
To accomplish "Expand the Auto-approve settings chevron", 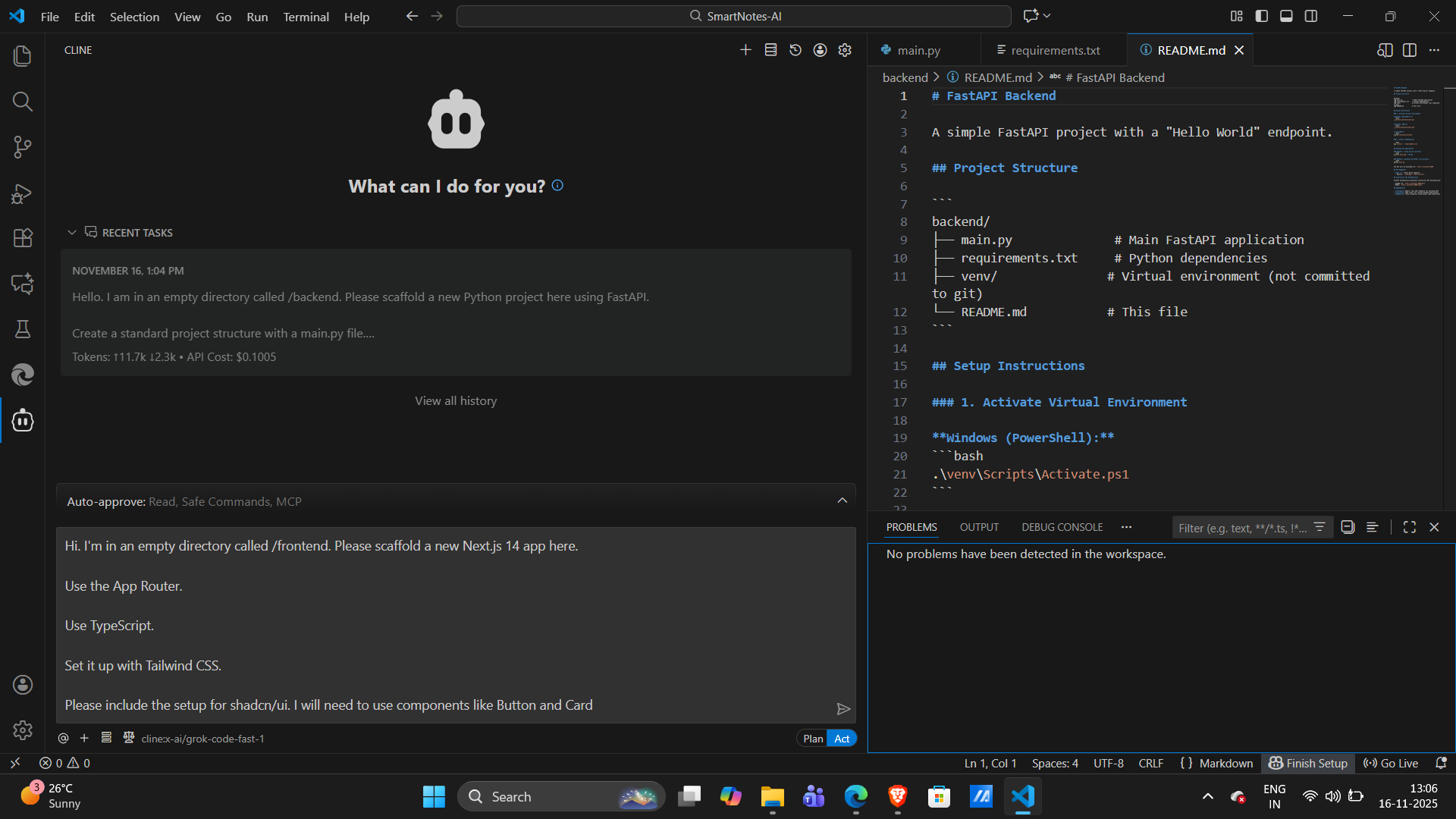I will (842, 500).
